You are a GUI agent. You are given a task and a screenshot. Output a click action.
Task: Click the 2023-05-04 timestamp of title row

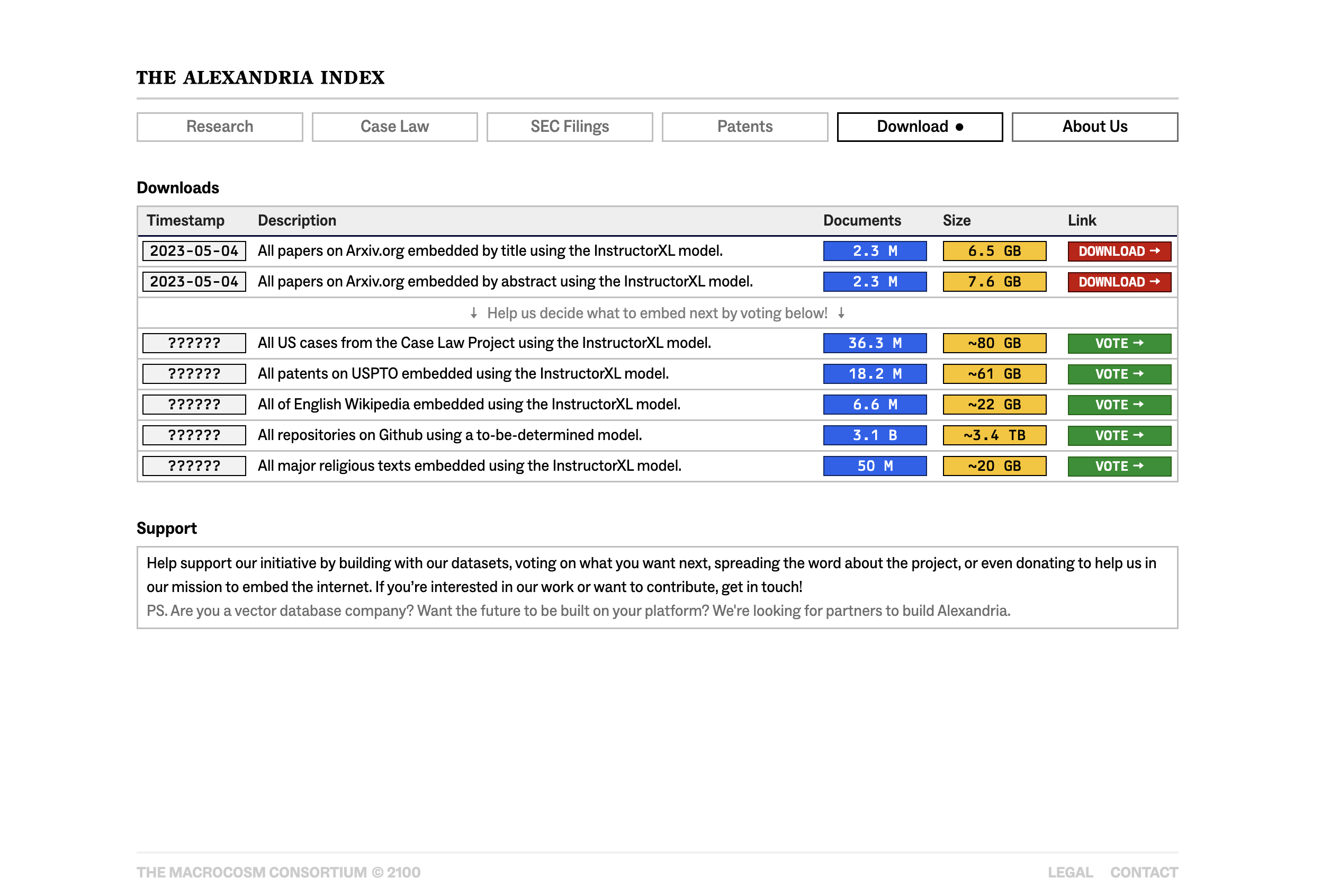click(194, 251)
